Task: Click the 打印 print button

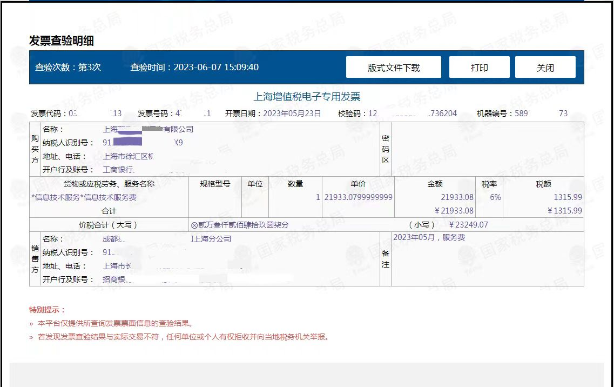Action: click(x=479, y=67)
